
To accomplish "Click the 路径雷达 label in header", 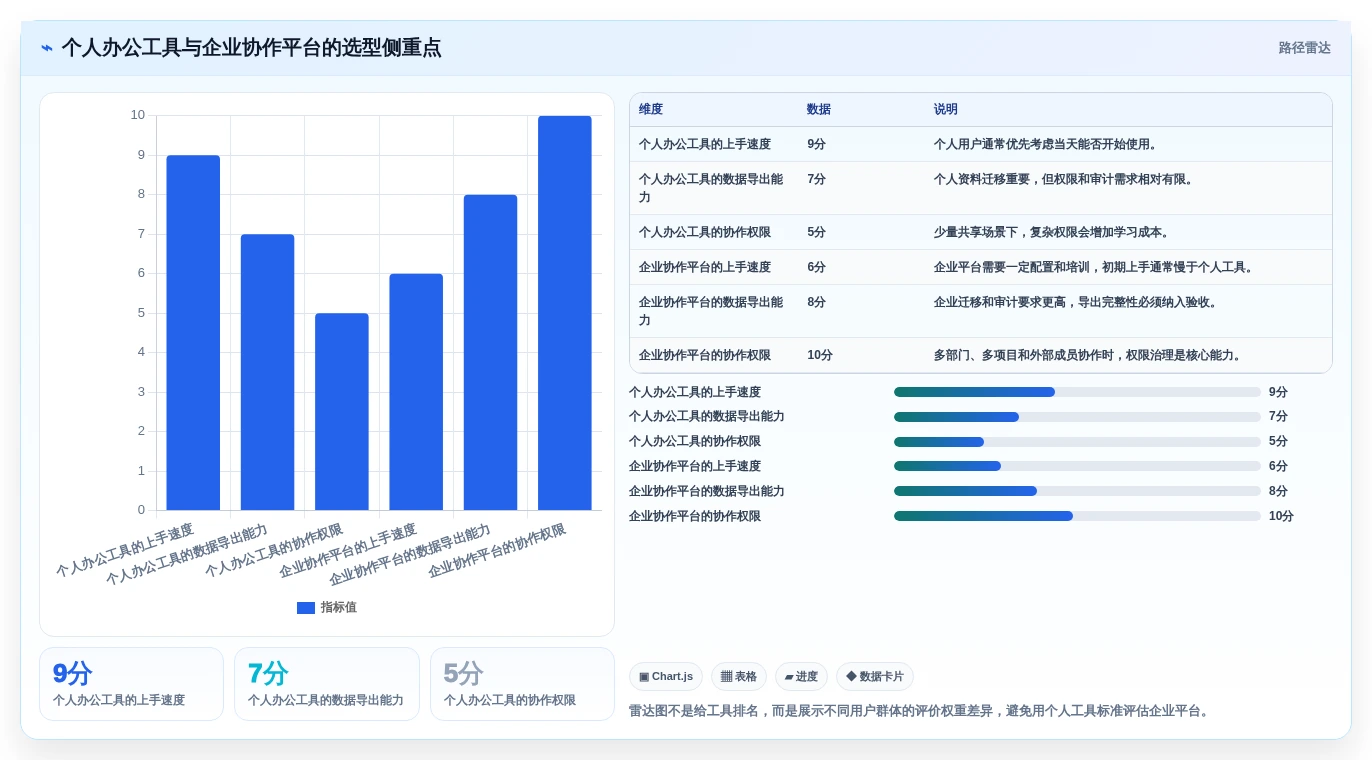I will coord(1304,48).
